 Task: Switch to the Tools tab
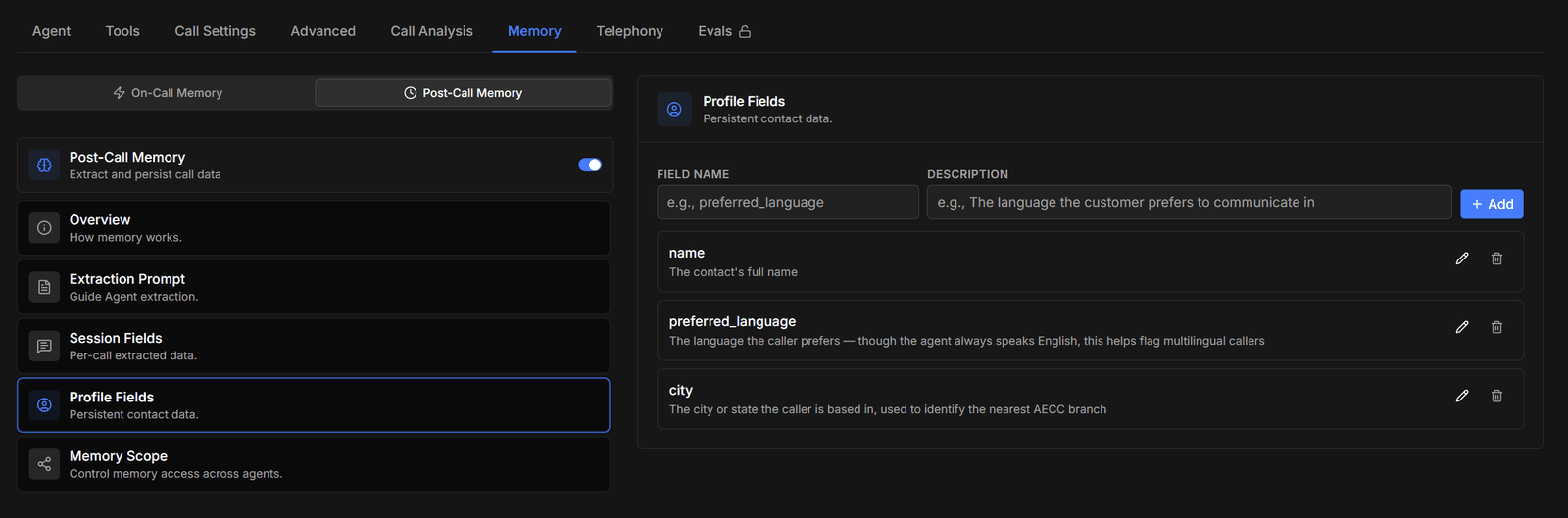pyautogui.click(x=122, y=31)
